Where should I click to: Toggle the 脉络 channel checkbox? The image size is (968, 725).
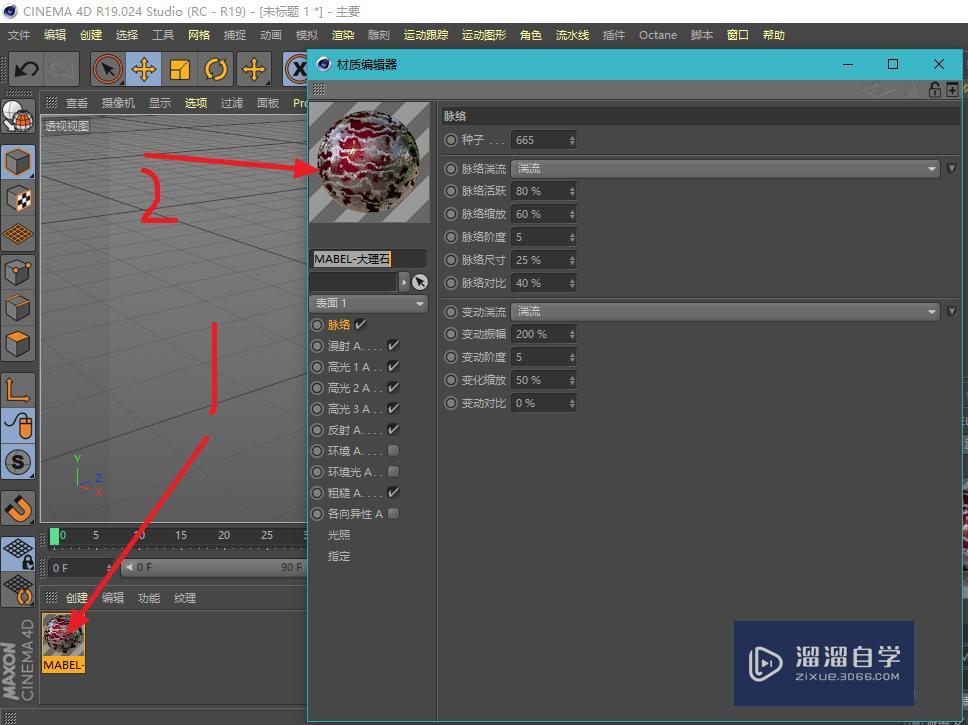(x=361, y=324)
